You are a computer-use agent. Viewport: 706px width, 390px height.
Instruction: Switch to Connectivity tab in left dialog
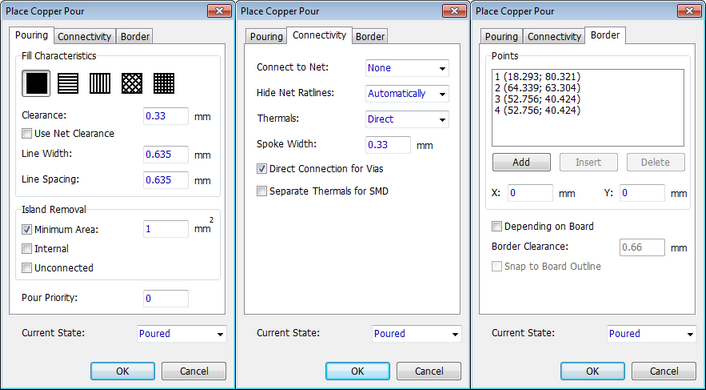[x=84, y=36]
